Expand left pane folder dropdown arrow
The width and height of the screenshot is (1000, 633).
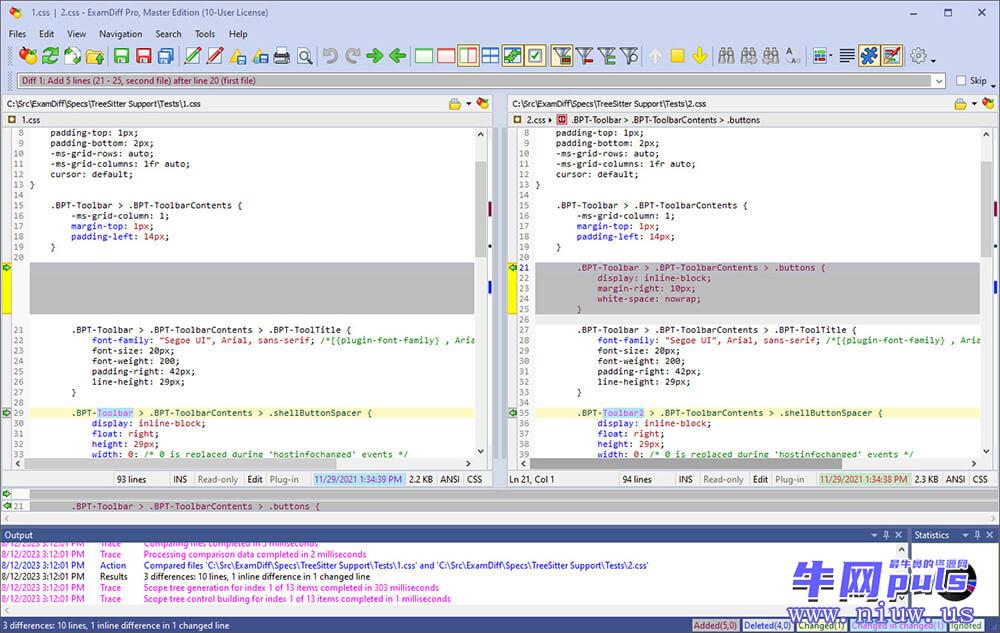coord(469,104)
